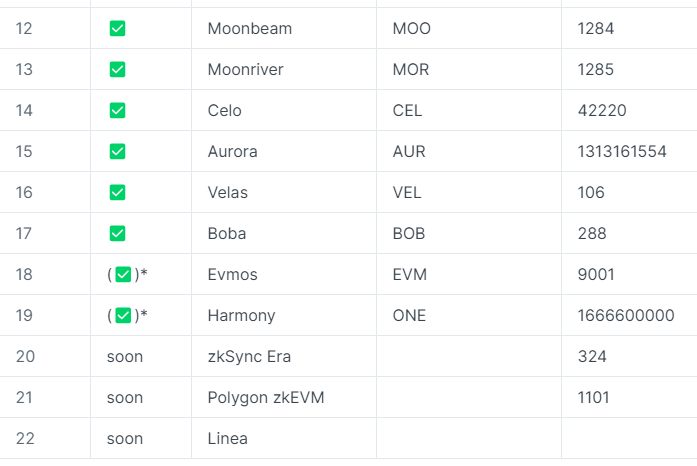
Task: Click the green checkmark beside Aurora
Action: point(117,152)
